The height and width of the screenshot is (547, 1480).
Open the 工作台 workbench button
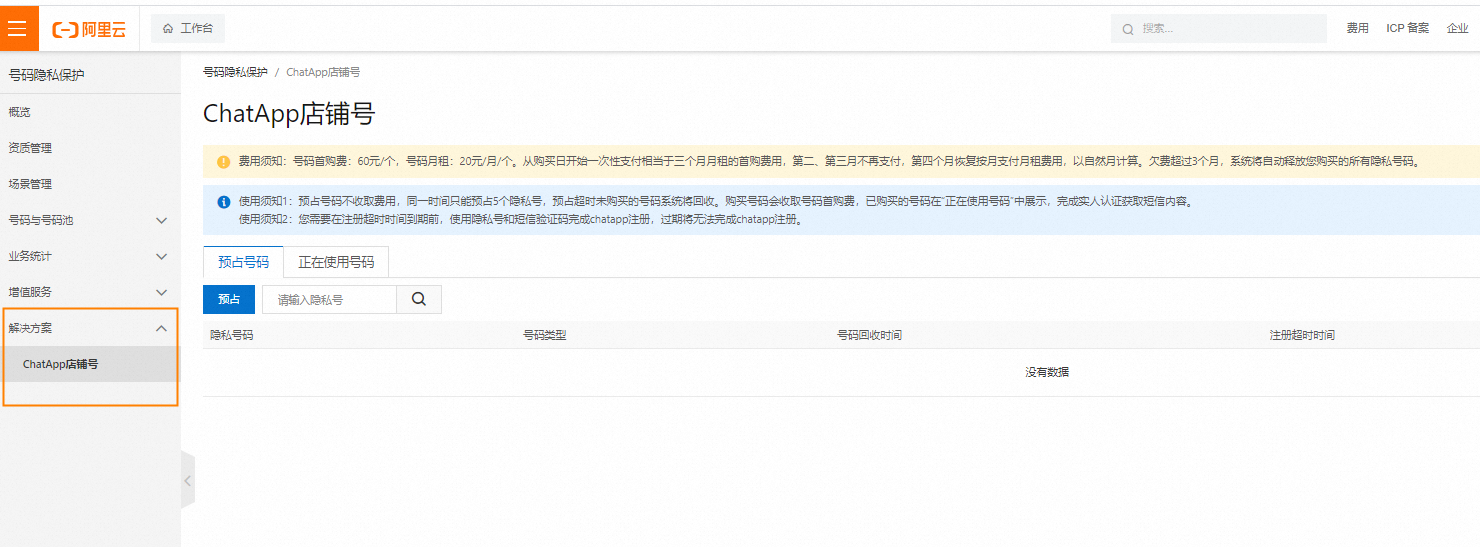(188, 28)
